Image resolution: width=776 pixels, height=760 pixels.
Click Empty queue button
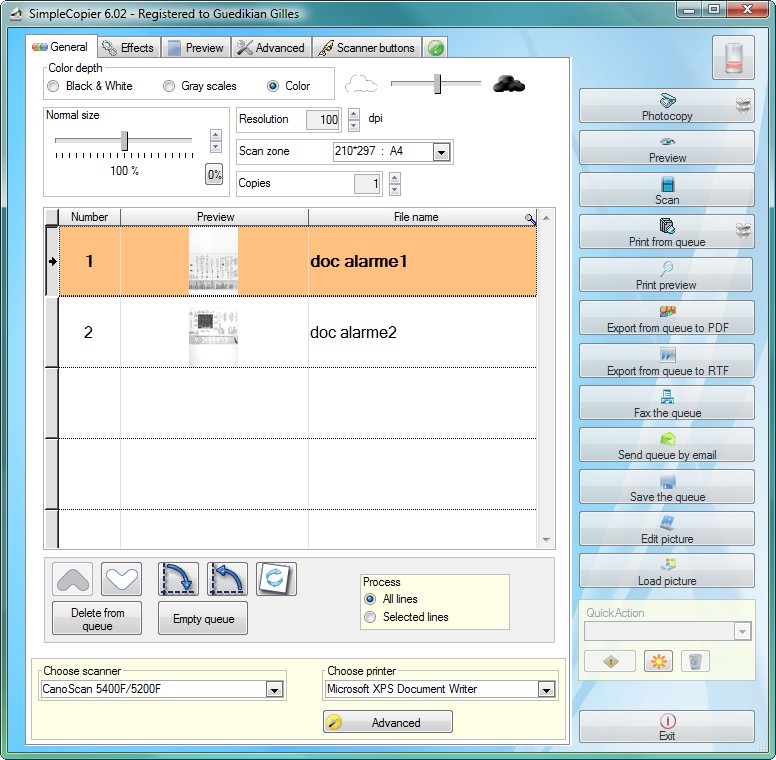(x=203, y=618)
